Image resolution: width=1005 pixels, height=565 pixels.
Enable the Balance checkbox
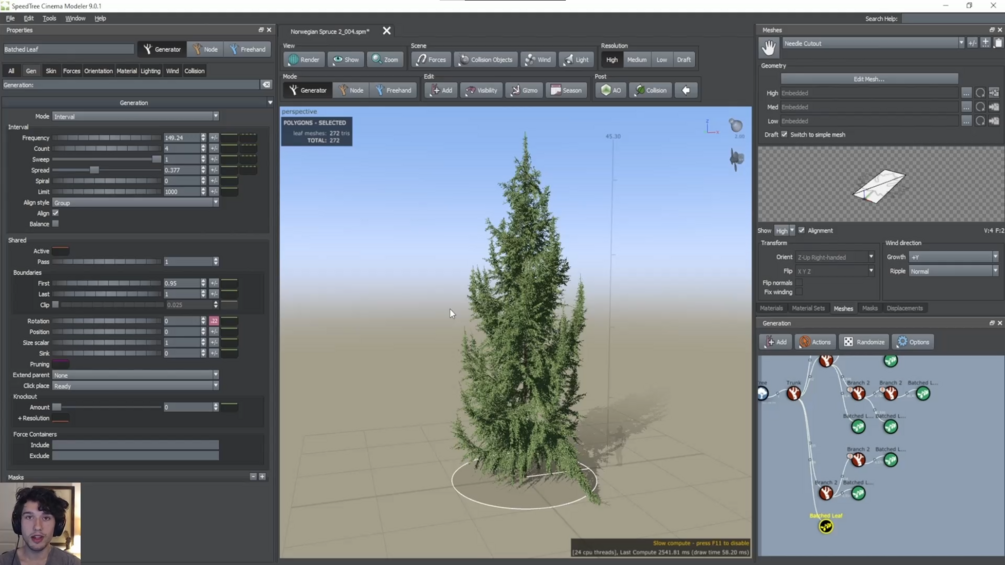(56, 224)
